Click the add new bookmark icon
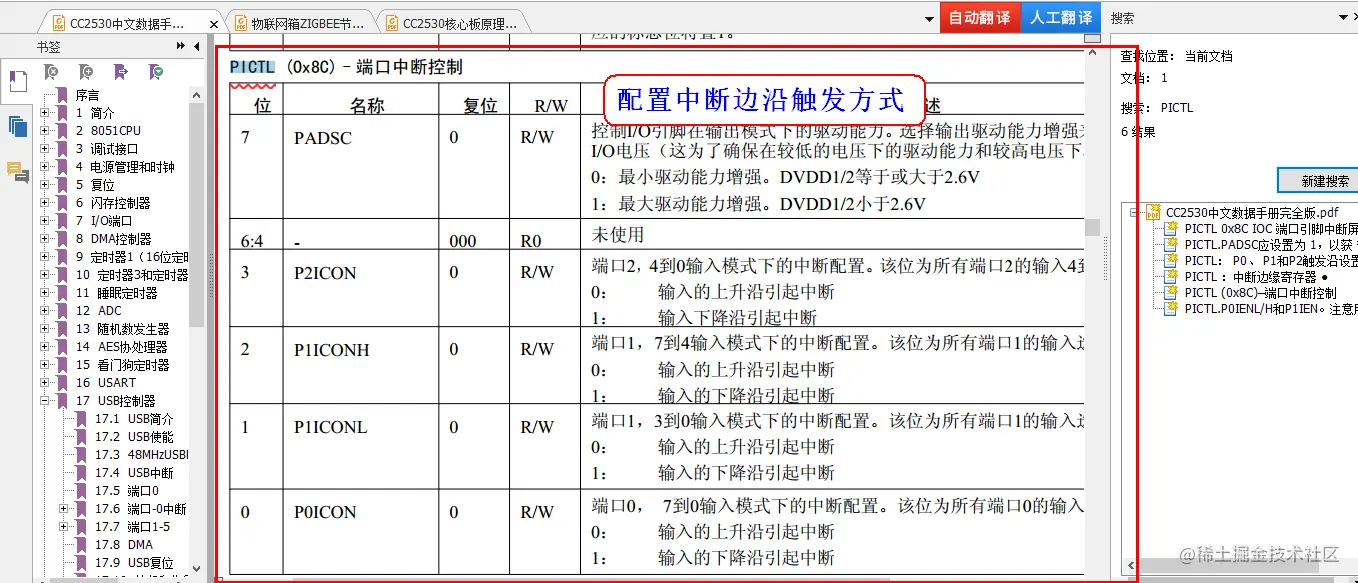1358x583 pixels. point(86,72)
